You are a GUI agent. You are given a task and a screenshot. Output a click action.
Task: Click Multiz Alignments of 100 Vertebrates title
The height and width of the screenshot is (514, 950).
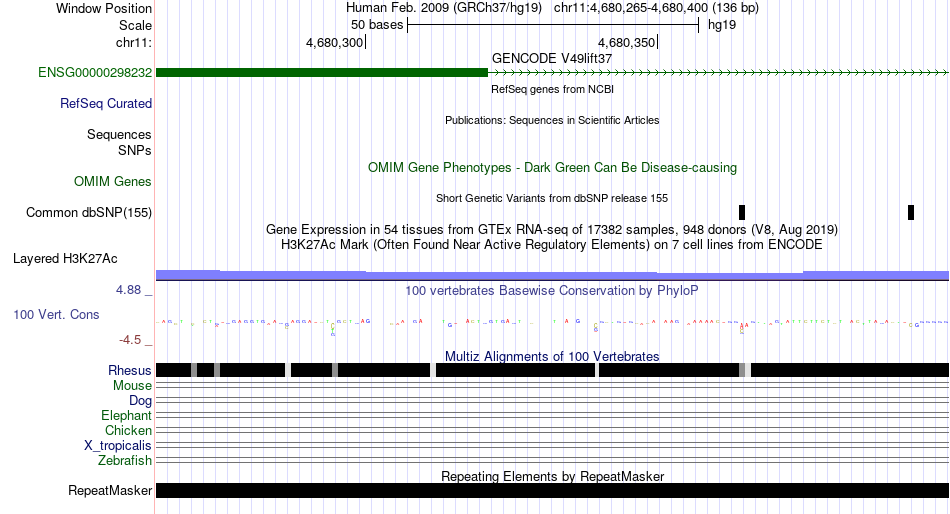click(x=552, y=356)
